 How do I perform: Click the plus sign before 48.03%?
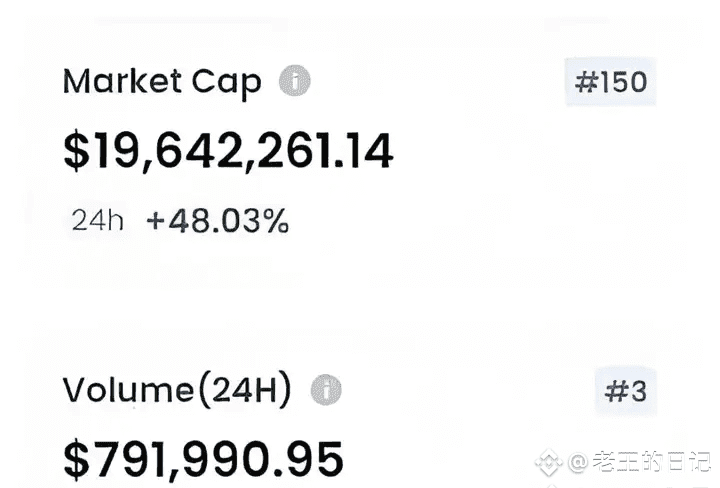coord(155,222)
